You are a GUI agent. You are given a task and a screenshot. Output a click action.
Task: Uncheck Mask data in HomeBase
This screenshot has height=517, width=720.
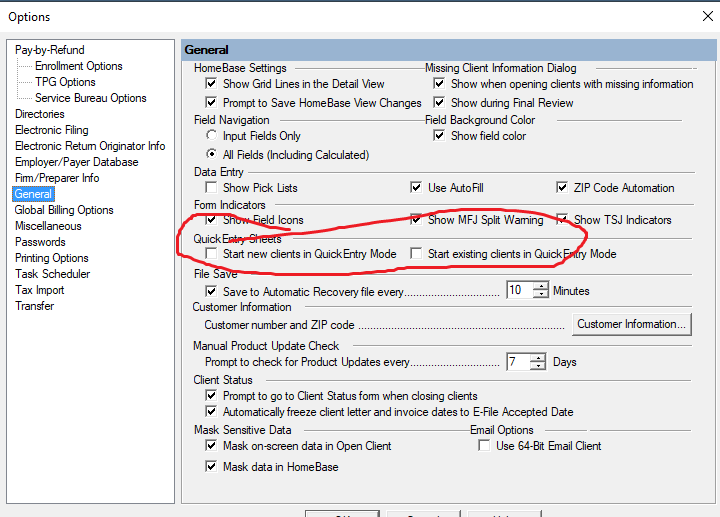(211, 467)
